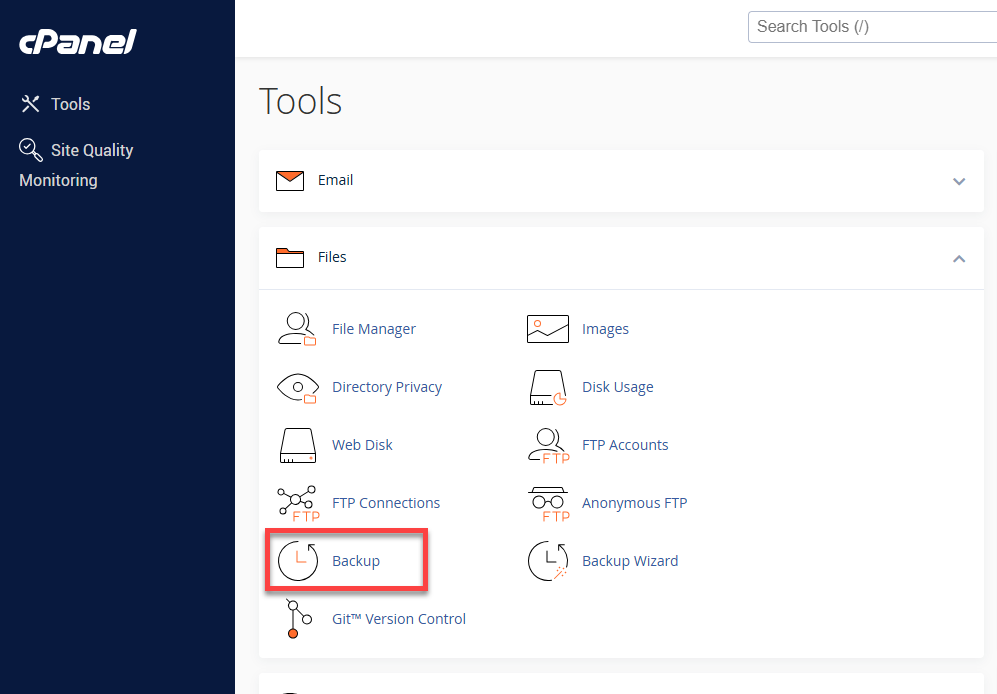The height and width of the screenshot is (694, 997).
Task: Click the Backup link text
Action: tap(356, 561)
